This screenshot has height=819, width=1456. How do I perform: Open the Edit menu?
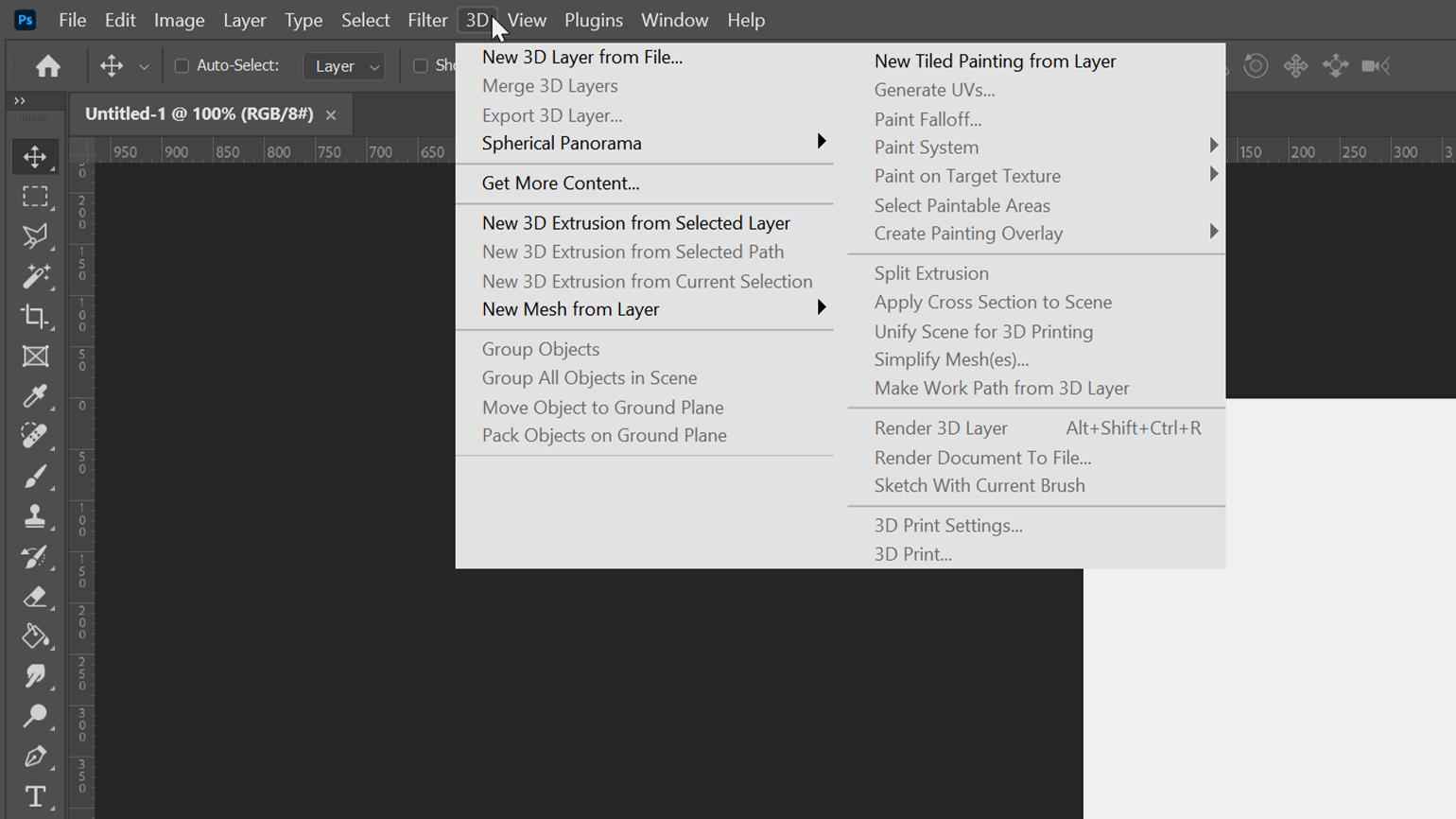(x=120, y=20)
